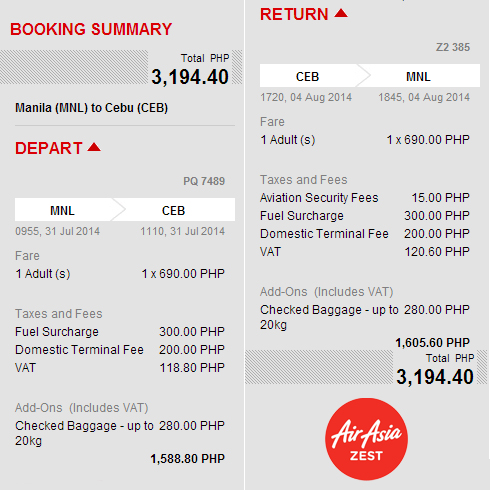
Task: Click the MNL departure airport box
Action: pos(62,210)
